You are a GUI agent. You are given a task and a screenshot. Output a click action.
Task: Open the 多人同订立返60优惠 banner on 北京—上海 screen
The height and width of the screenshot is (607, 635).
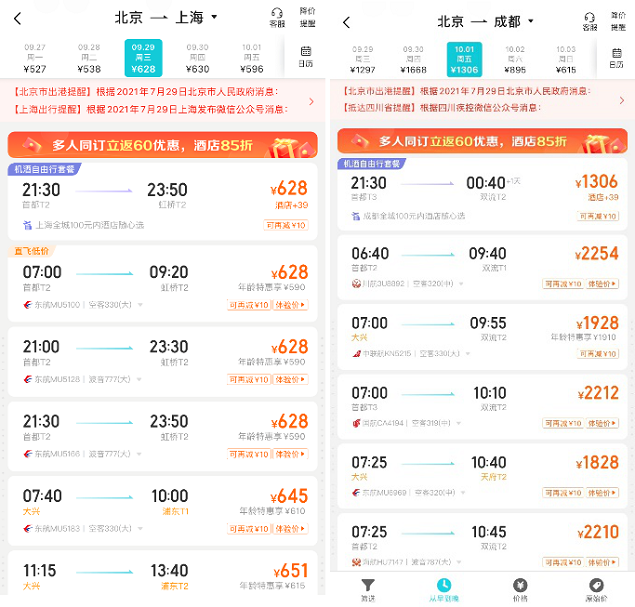(x=162, y=144)
